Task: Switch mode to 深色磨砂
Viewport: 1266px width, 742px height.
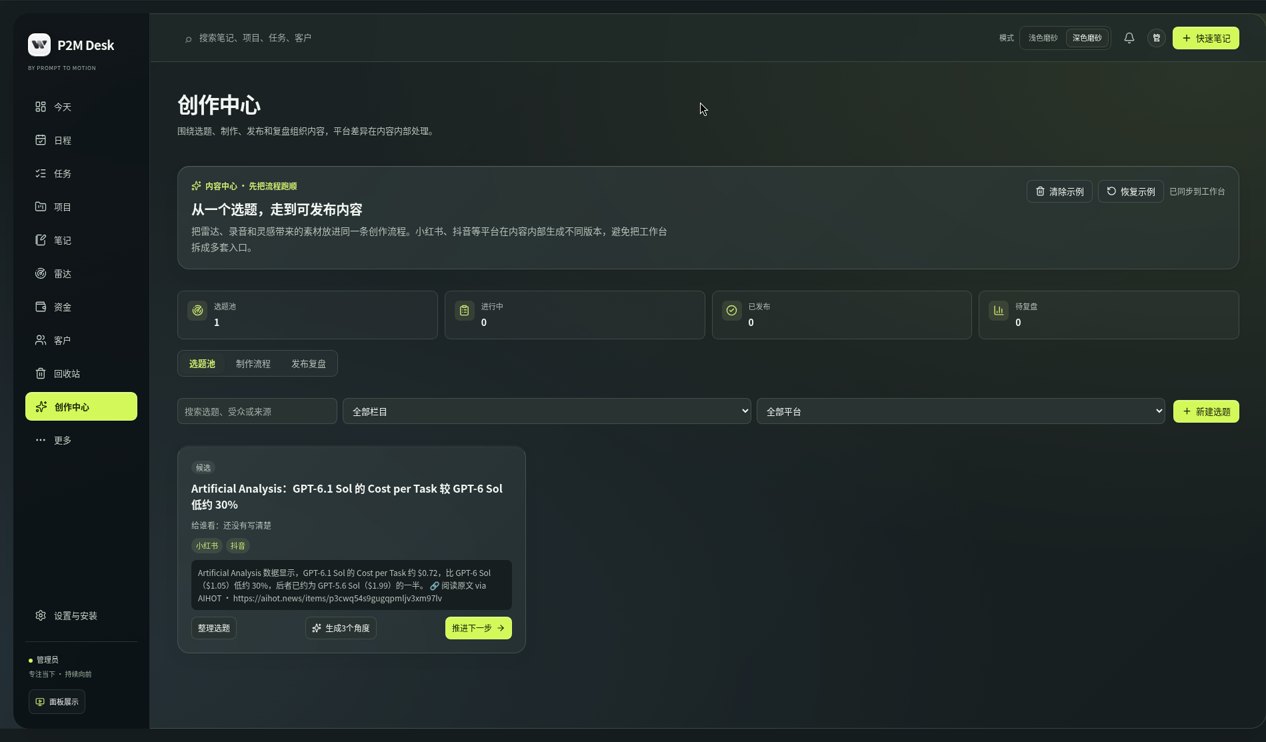Action: [x=1087, y=38]
